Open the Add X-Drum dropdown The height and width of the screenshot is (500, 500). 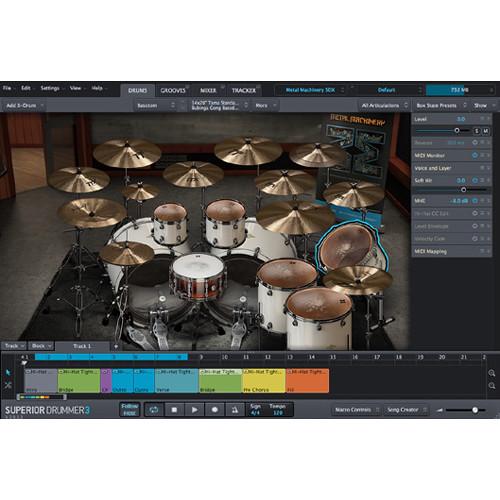point(25,105)
